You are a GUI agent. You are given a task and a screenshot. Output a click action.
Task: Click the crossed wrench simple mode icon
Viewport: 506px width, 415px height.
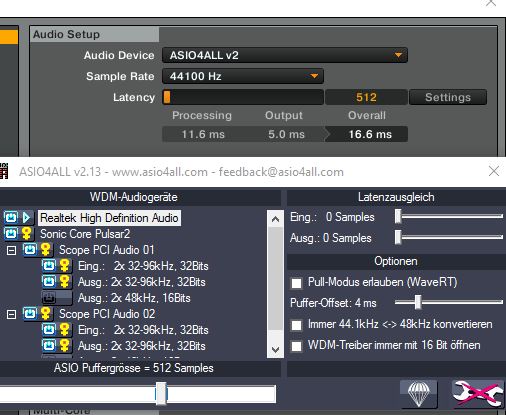pyautogui.click(x=477, y=394)
